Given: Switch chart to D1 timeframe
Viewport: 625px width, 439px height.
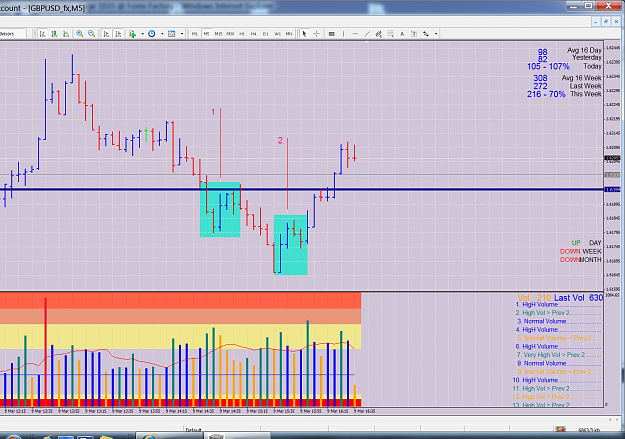Looking at the screenshot, I should (265, 34).
